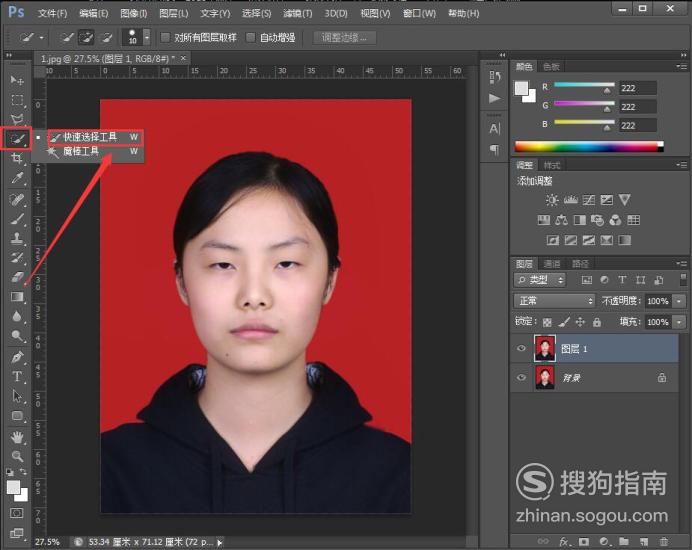Viewport: 692px width, 550px height.
Task: Select the Lasso tool
Action: (17, 119)
